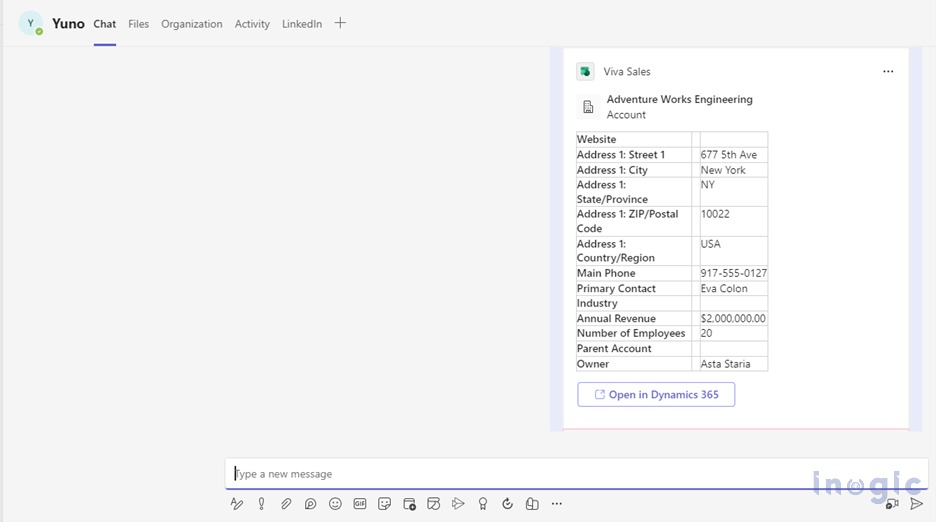Screen dimensions: 936x522
Task: Click the video clip record icon
Action: tap(892, 504)
